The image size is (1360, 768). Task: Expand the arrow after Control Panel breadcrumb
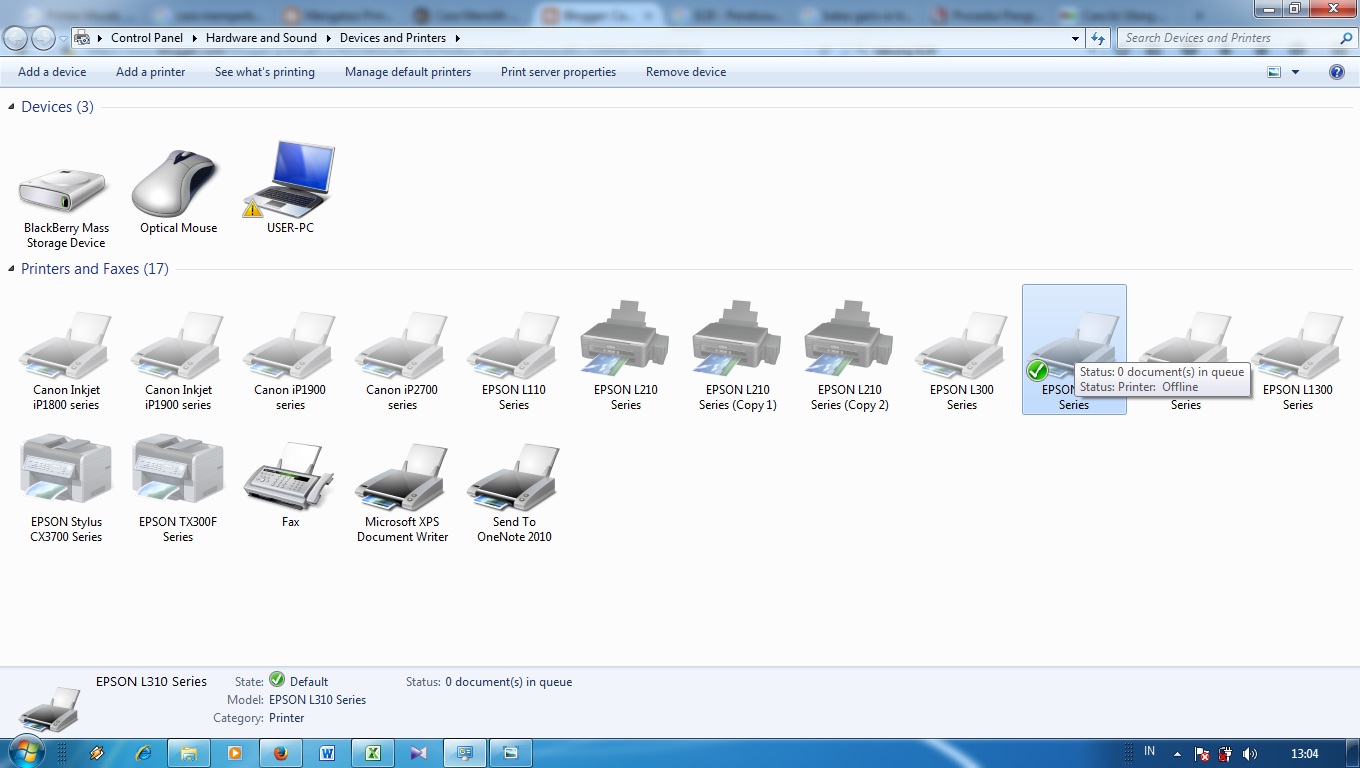click(195, 38)
